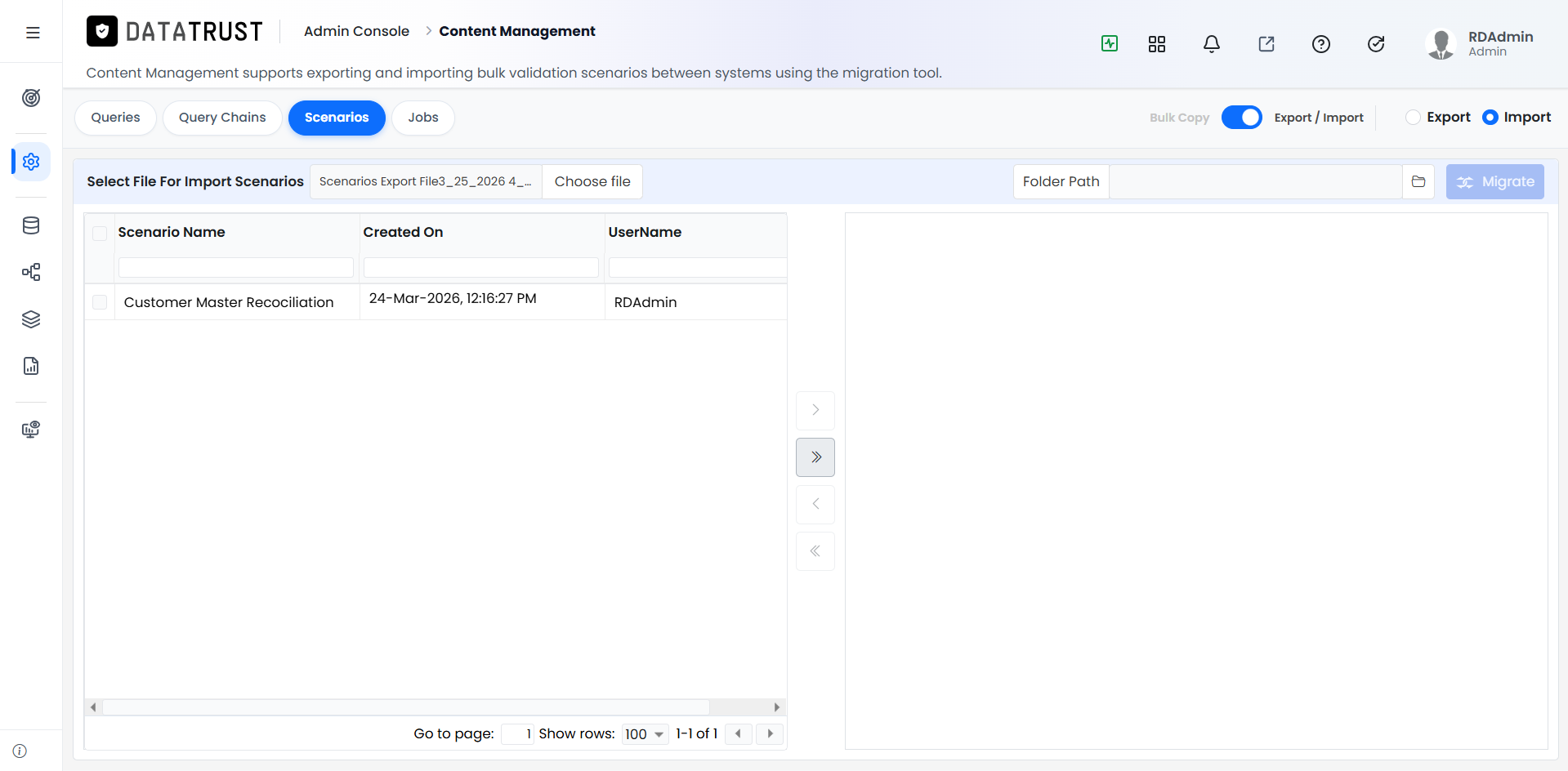Click the RDAdmin username cell
This screenshot has height=771, width=1568.
click(x=696, y=302)
